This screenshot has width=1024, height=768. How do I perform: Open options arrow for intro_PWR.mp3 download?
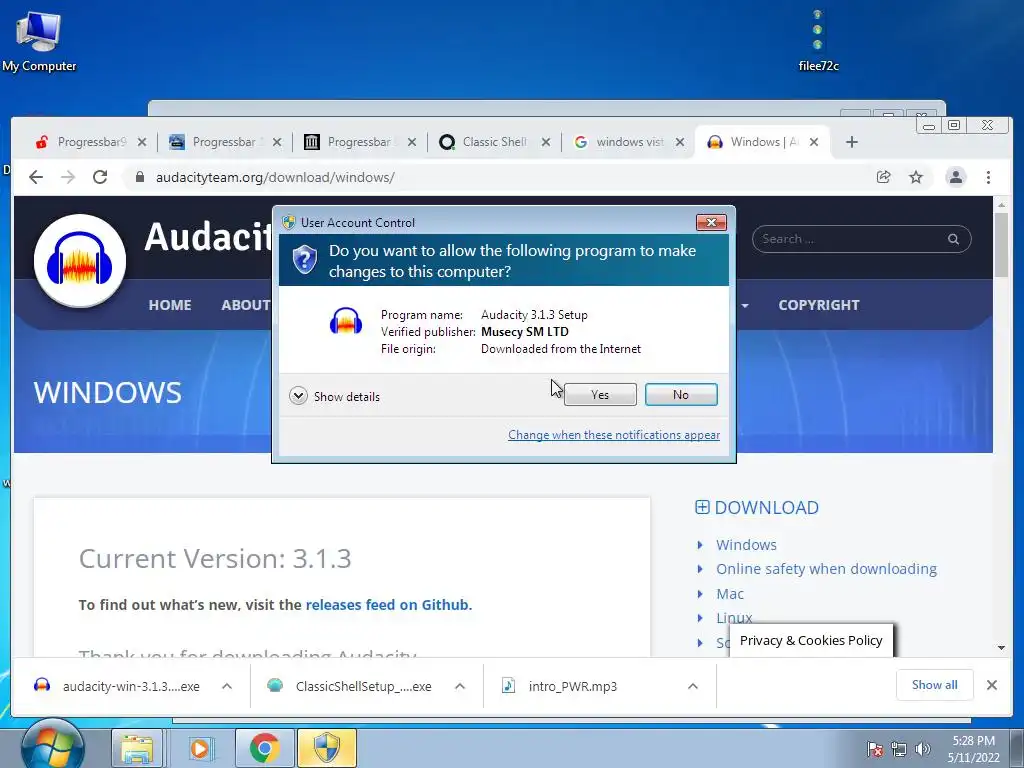point(693,686)
